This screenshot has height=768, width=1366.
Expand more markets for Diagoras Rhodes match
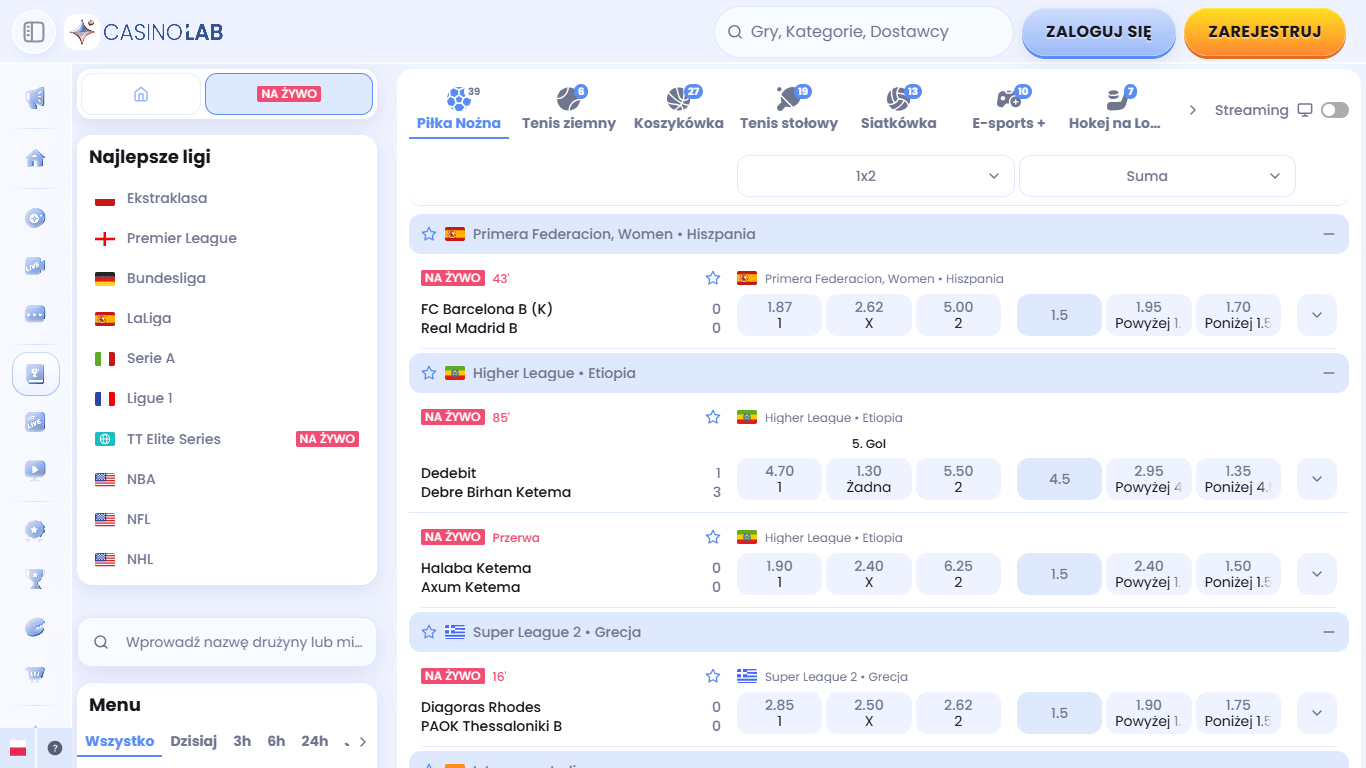click(1317, 713)
